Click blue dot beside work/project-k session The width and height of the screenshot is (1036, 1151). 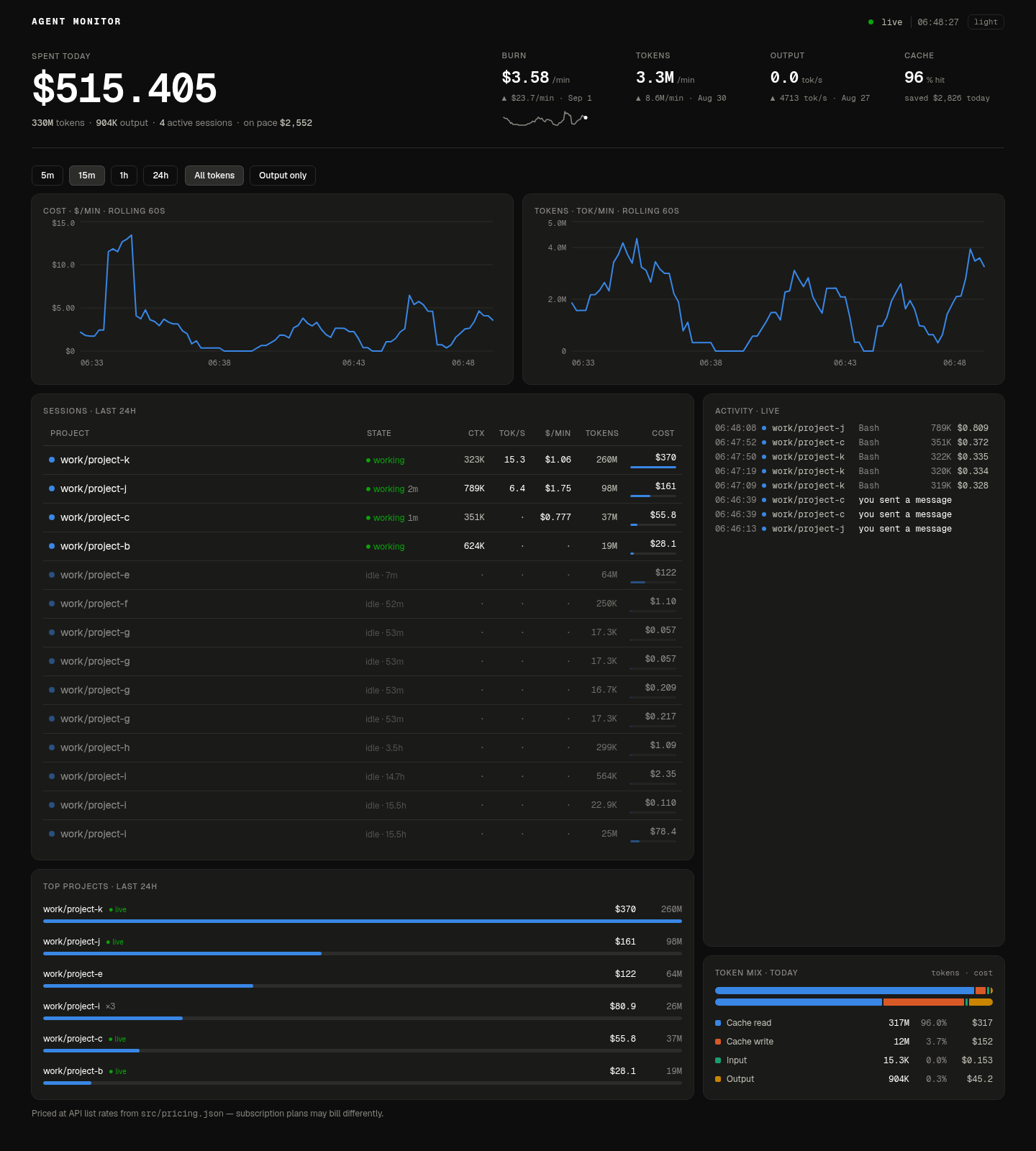coord(52,460)
